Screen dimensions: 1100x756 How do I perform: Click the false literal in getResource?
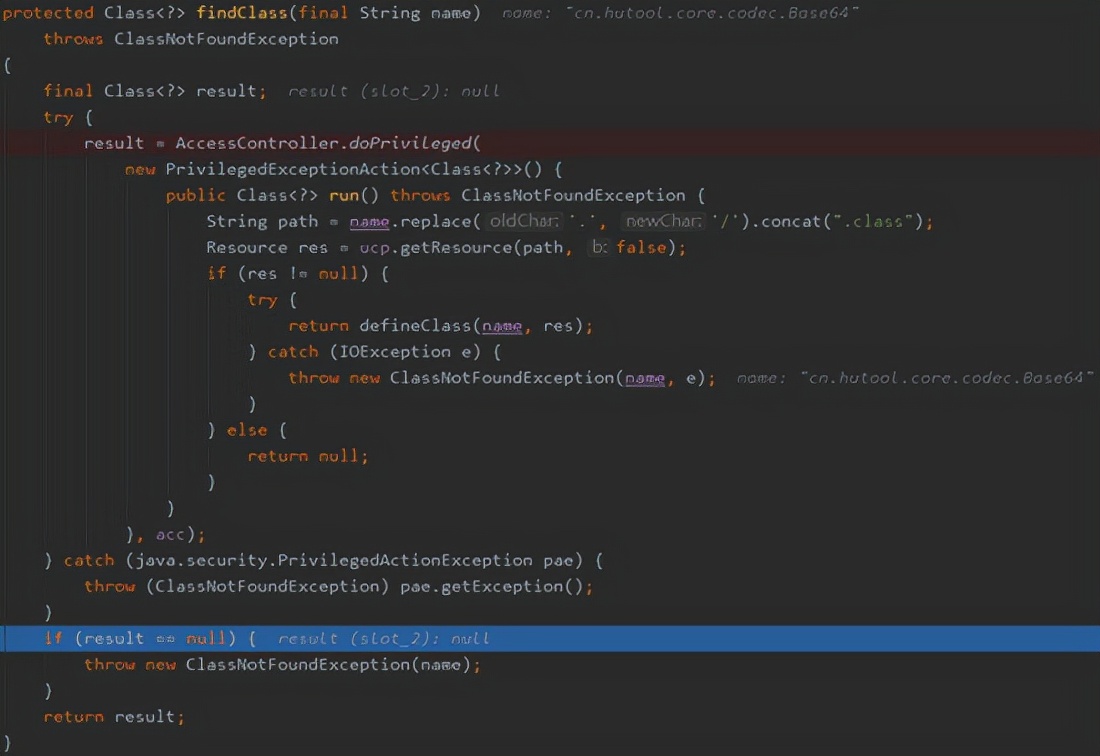click(641, 247)
